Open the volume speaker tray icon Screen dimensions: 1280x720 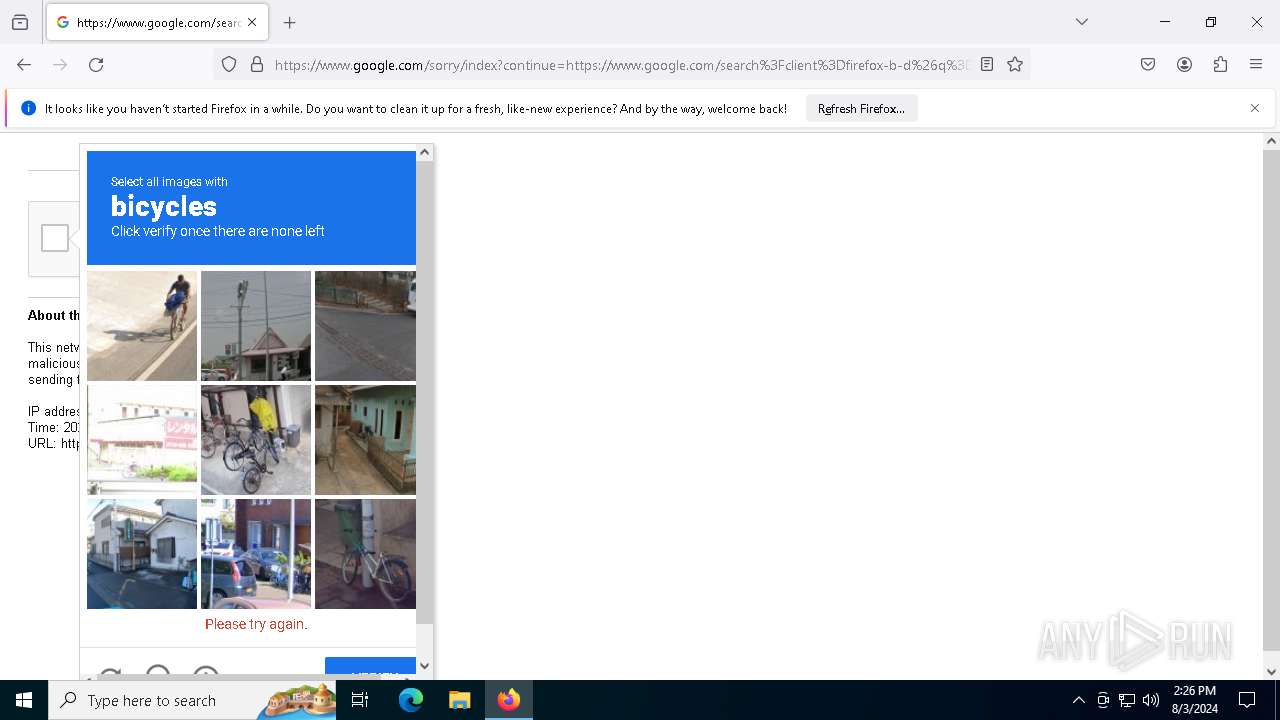tap(1151, 700)
